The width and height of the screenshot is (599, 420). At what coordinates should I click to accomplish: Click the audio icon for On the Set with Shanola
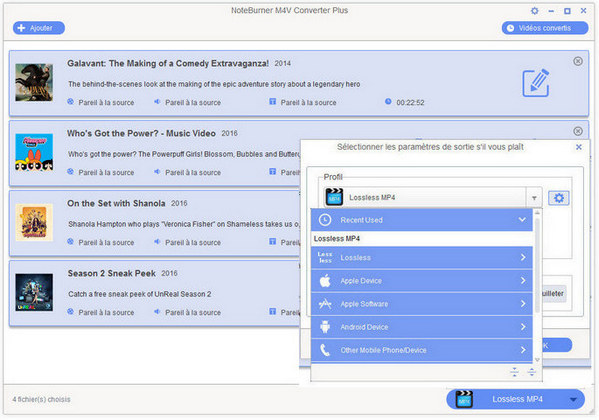[157, 242]
